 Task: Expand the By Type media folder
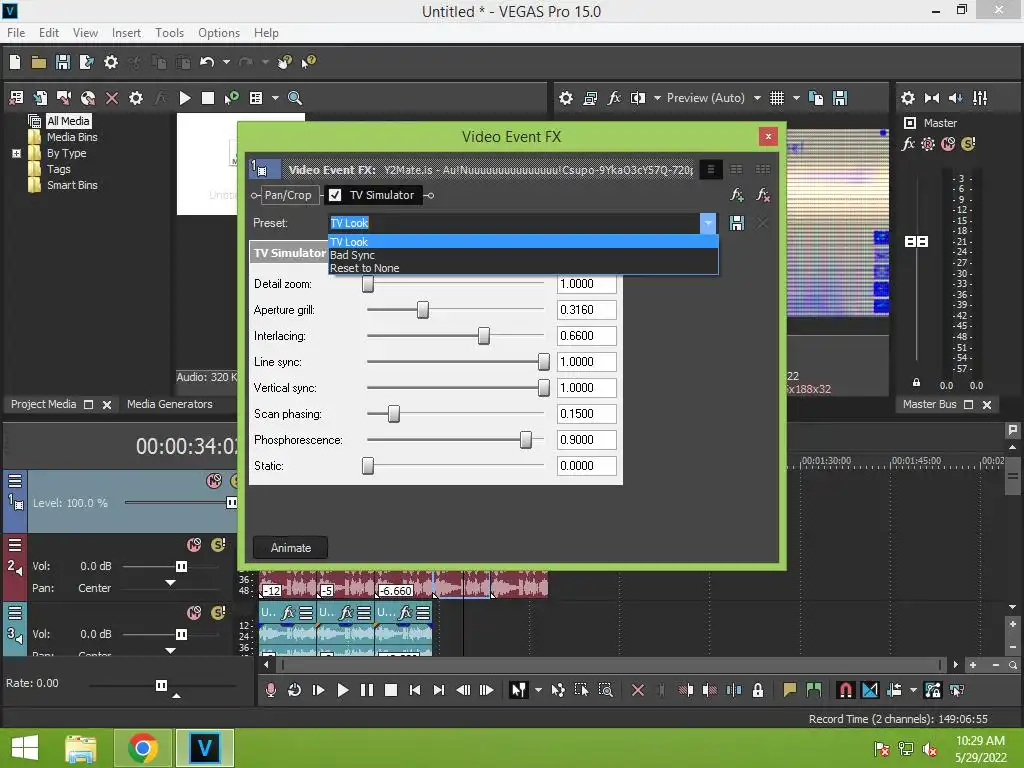click(x=17, y=153)
